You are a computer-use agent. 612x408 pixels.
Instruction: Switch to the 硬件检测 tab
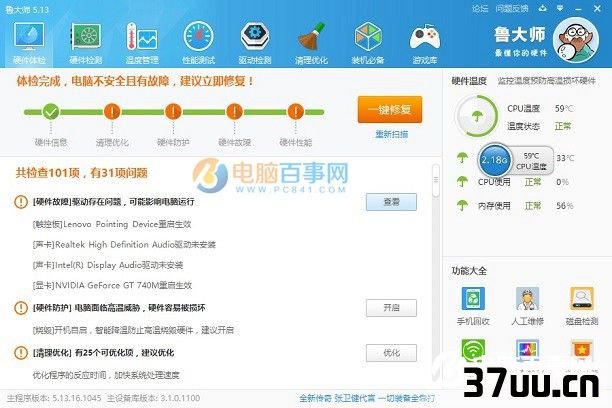[86, 43]
